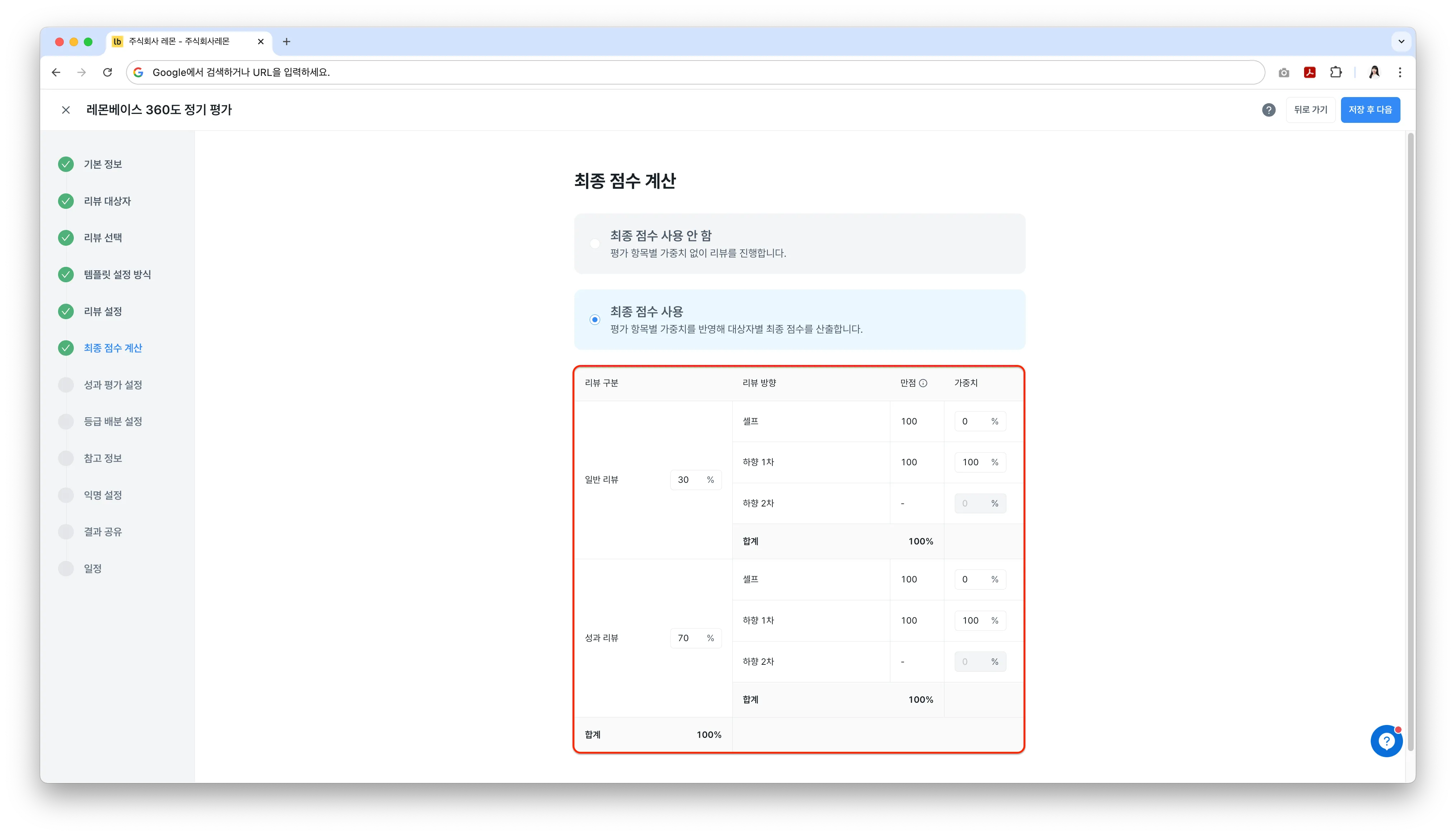This screenshot has width=1456, height=836.
Task: Open 익명 설정 step
Action: [x=102, y=495]
